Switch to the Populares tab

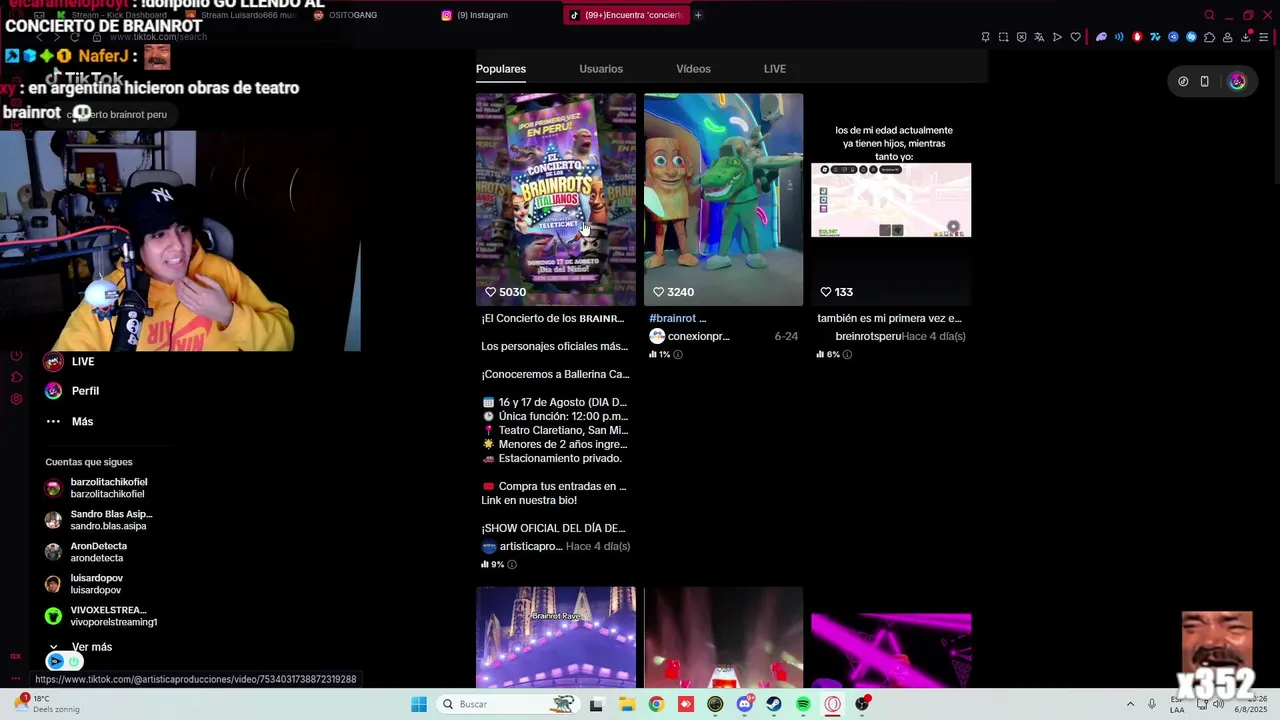pyautogui.click(x=501, y=69)
